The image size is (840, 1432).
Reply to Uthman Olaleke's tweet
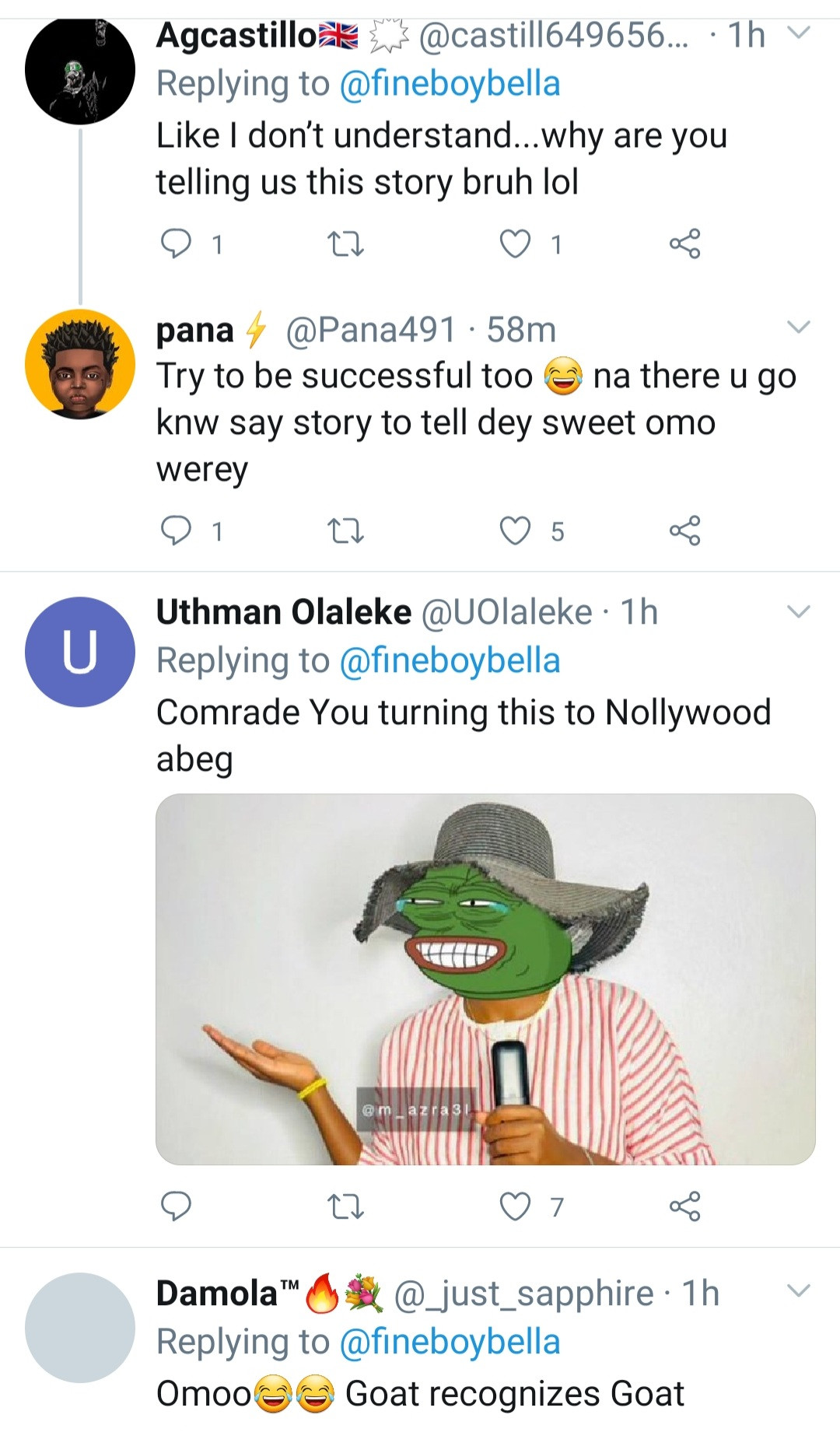176,1206
